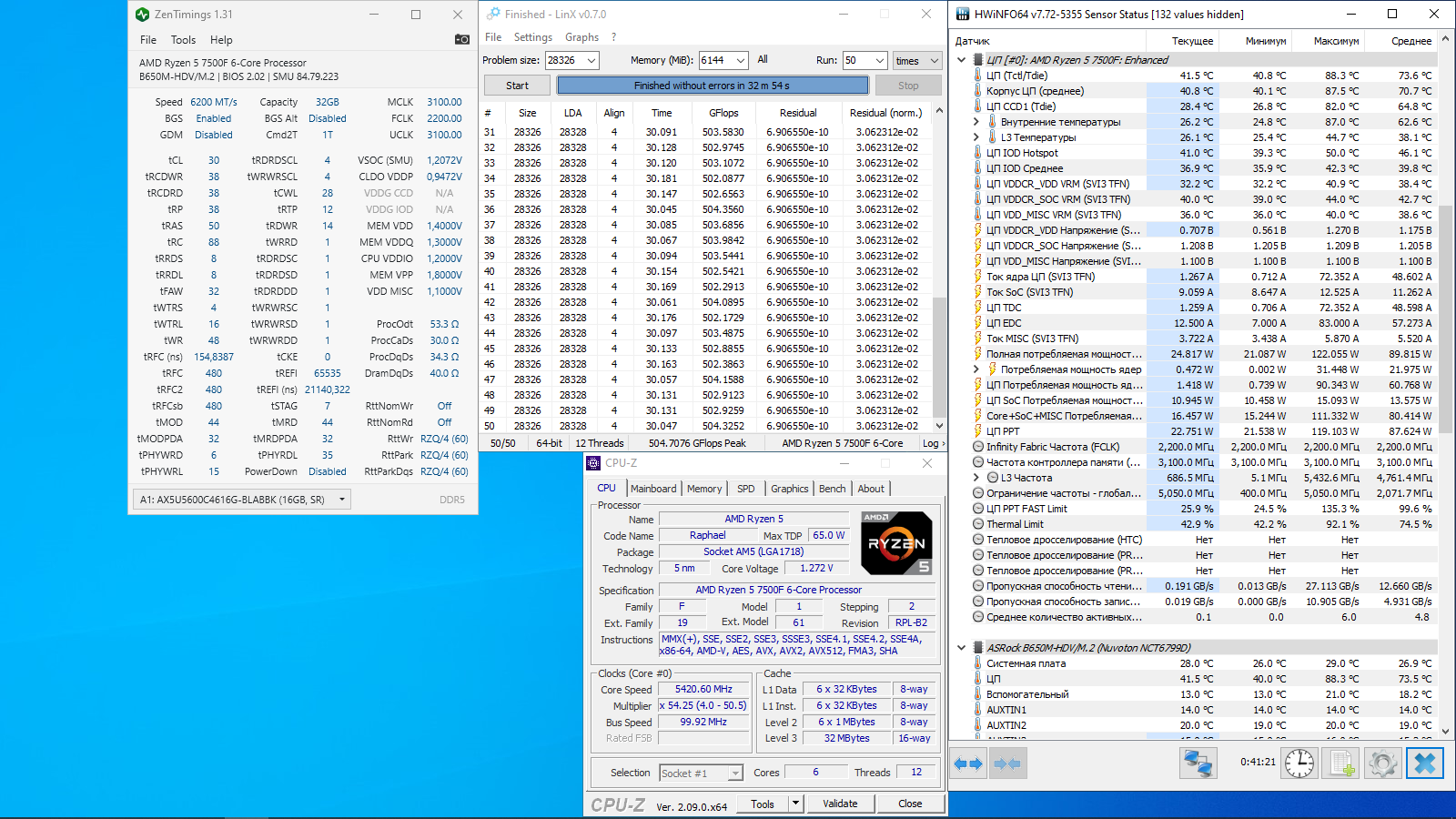Reset the HWiNFO sensor clock timer
Screen dimensions: 1456x819
click(1299, 763)
